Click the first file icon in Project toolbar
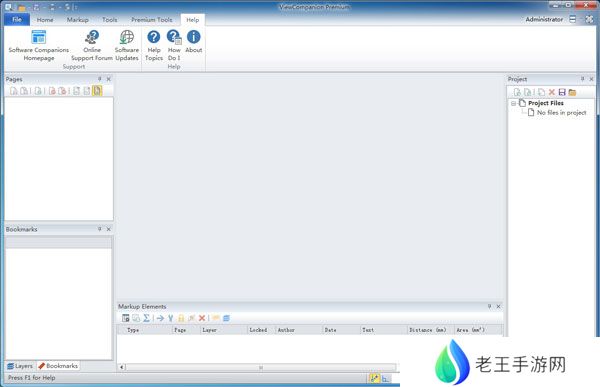This screenshot has width=600, height=387. tap(517, 92)
